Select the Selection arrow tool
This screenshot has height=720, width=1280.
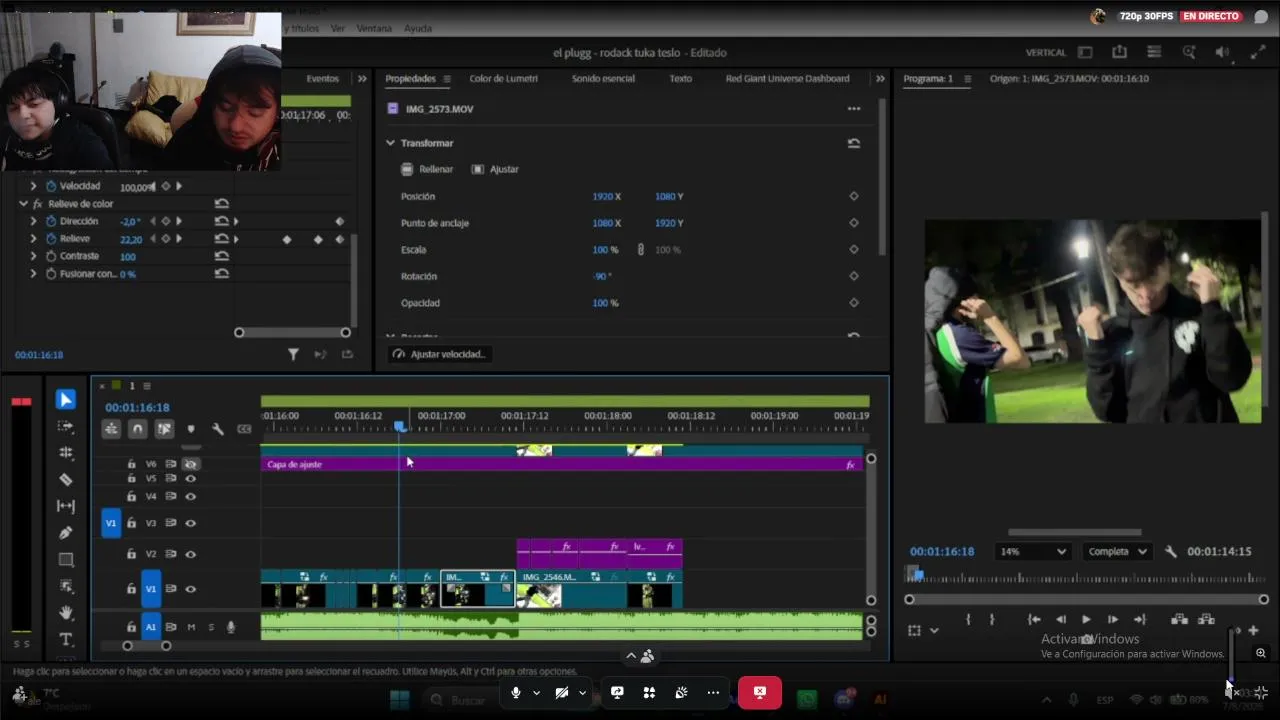tap(66, 400)
